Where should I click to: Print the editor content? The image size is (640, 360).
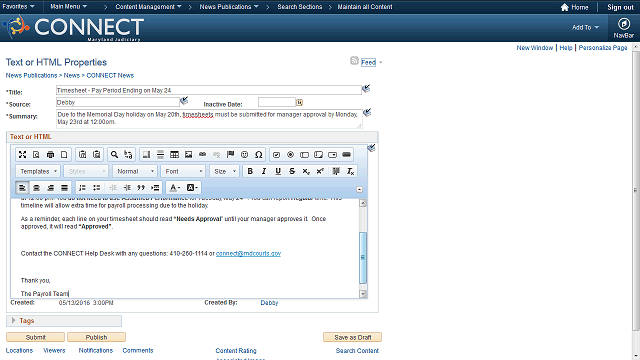pyautogui.click(x=50, y=155)
